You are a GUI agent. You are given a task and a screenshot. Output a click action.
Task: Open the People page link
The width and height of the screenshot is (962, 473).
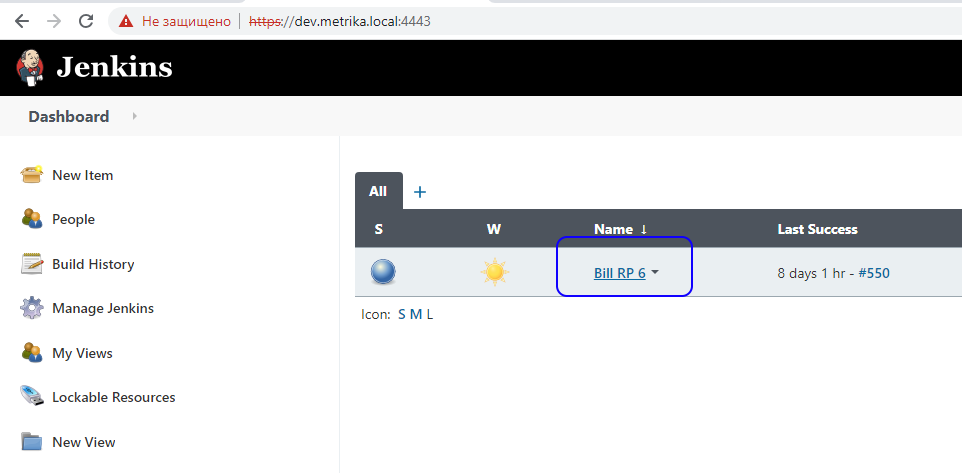coord(74,220)
